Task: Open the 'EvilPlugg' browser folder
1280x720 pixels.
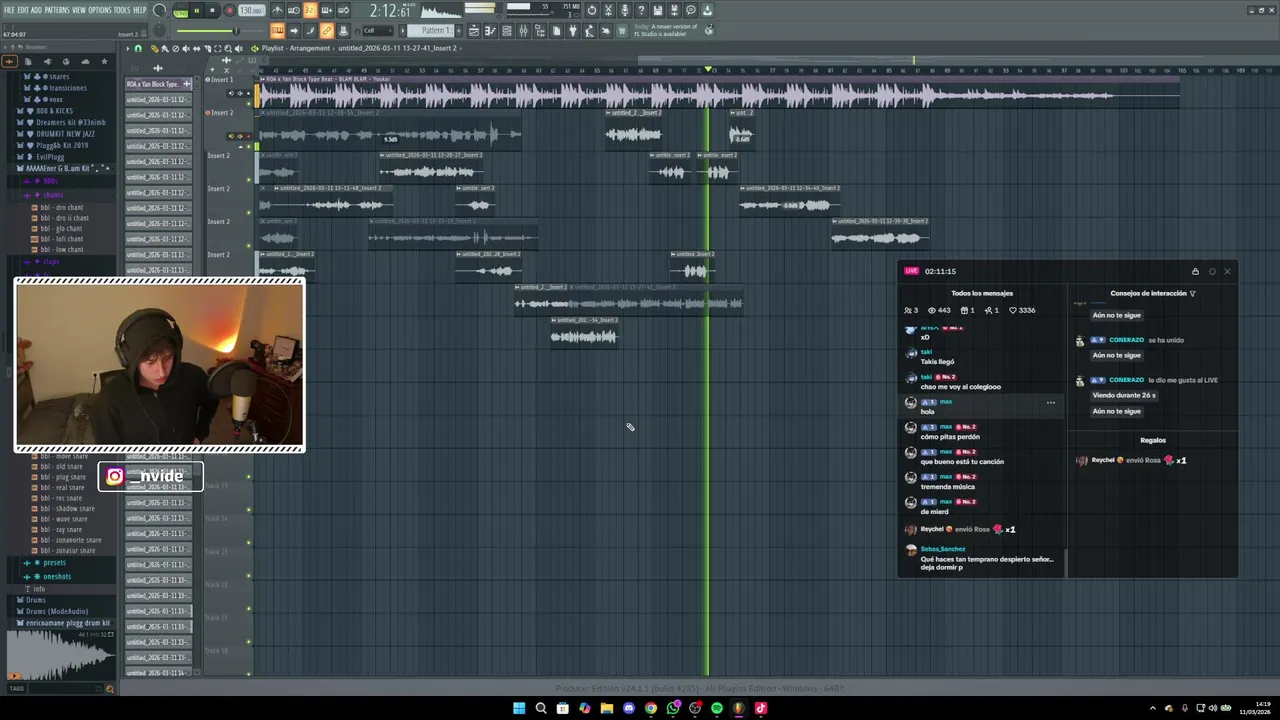Action: (50, 157)
